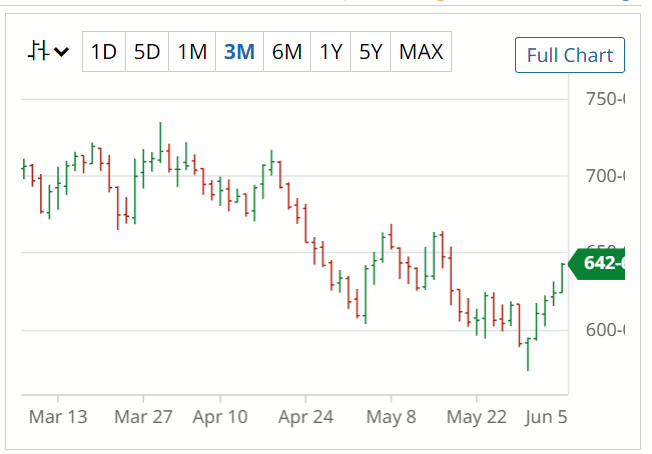The image size is (652, 454).
Task: Switch to the 5D time range
Action: tap(147, 52)
